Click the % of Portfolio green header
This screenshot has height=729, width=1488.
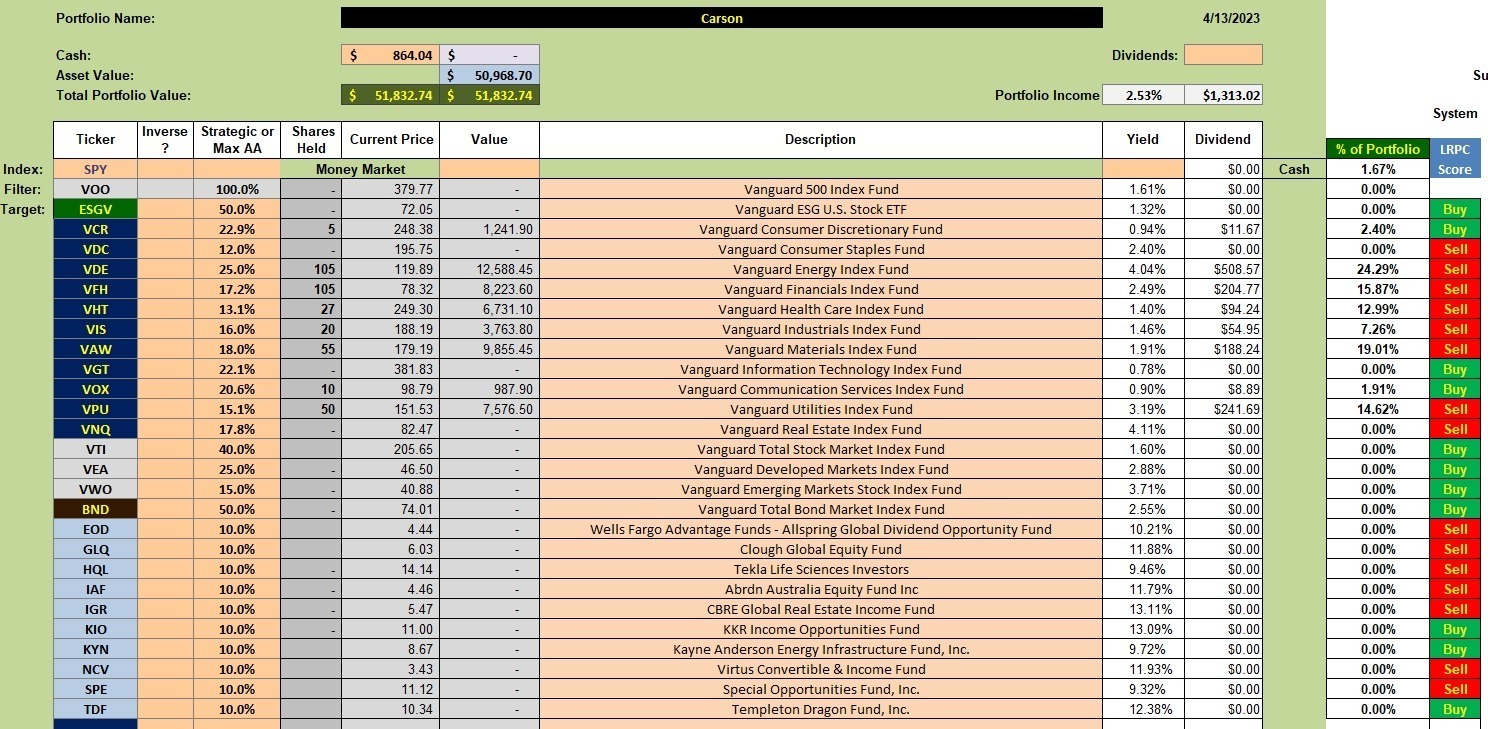click(x=1377, y=149)
